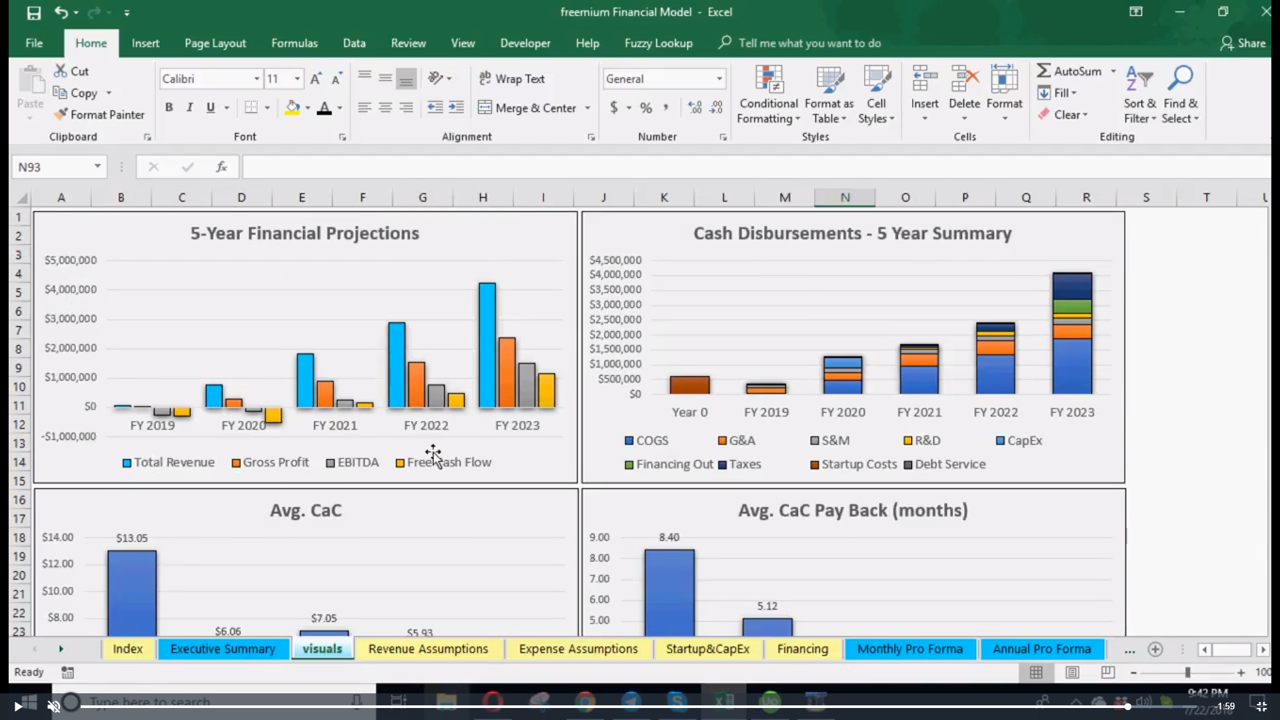Open the General number format dropdown
The width and height of the screenshot is (1280, 720).
click(x=719, y=79)
